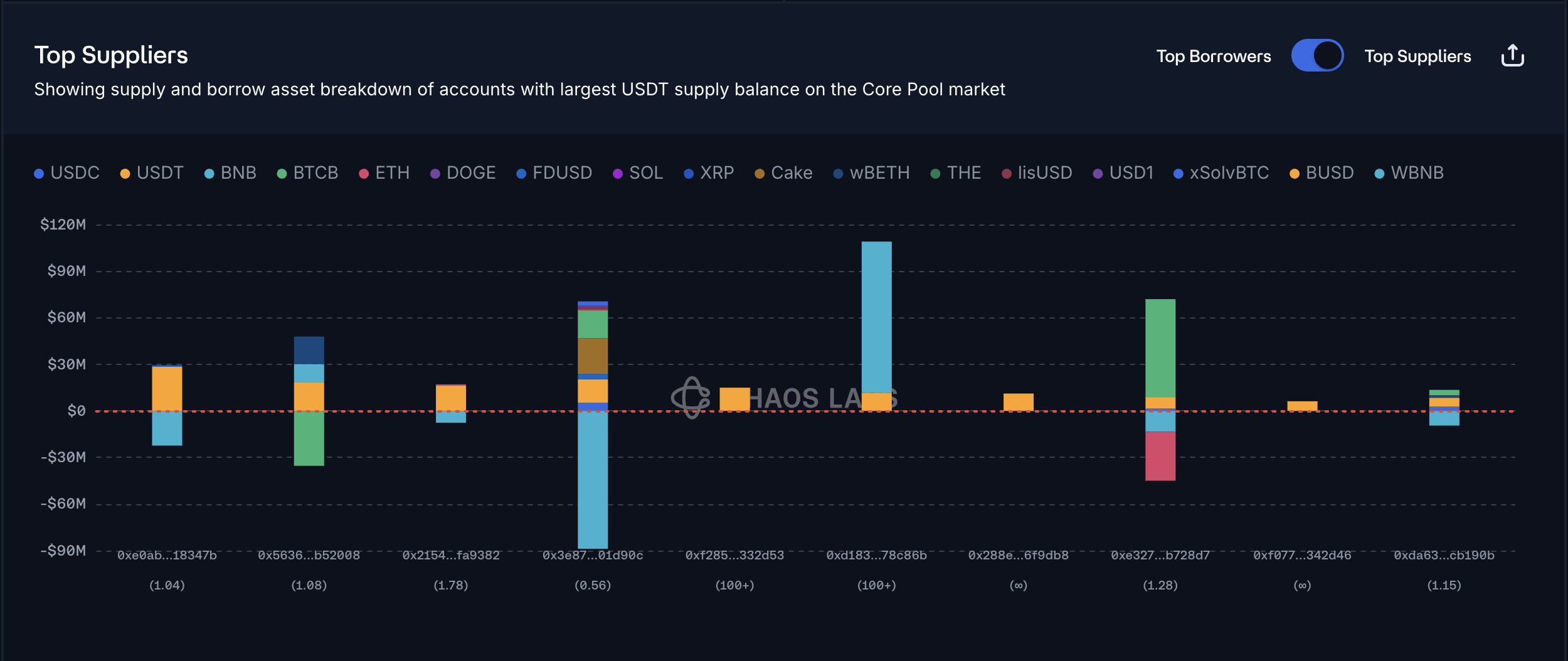Select the Top Suppliers toggle label

[1417, 56]
